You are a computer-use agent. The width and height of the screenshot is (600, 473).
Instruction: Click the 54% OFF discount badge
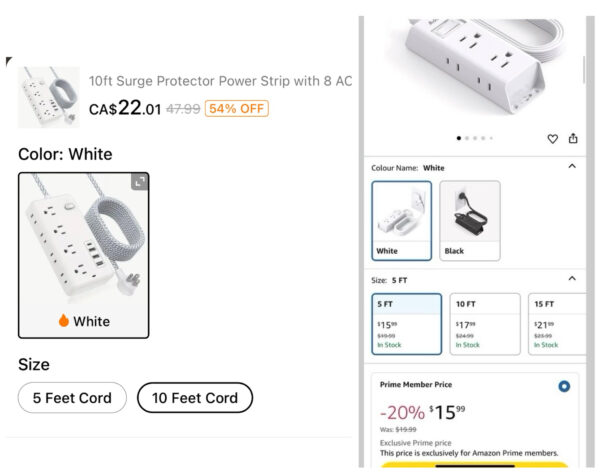click(236, 109)
